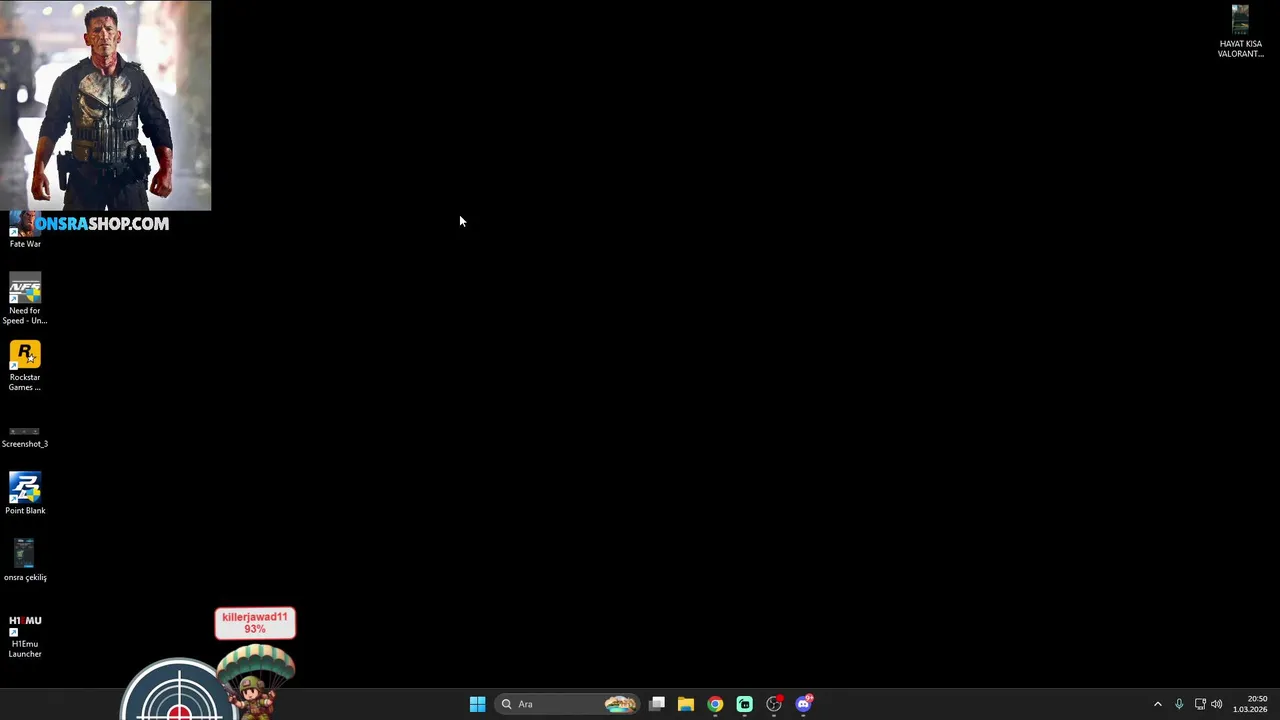Image resolution: width=1280 pixels, height=720 pixels.
Task: Open the Windows Start menu
Action: 477,704
